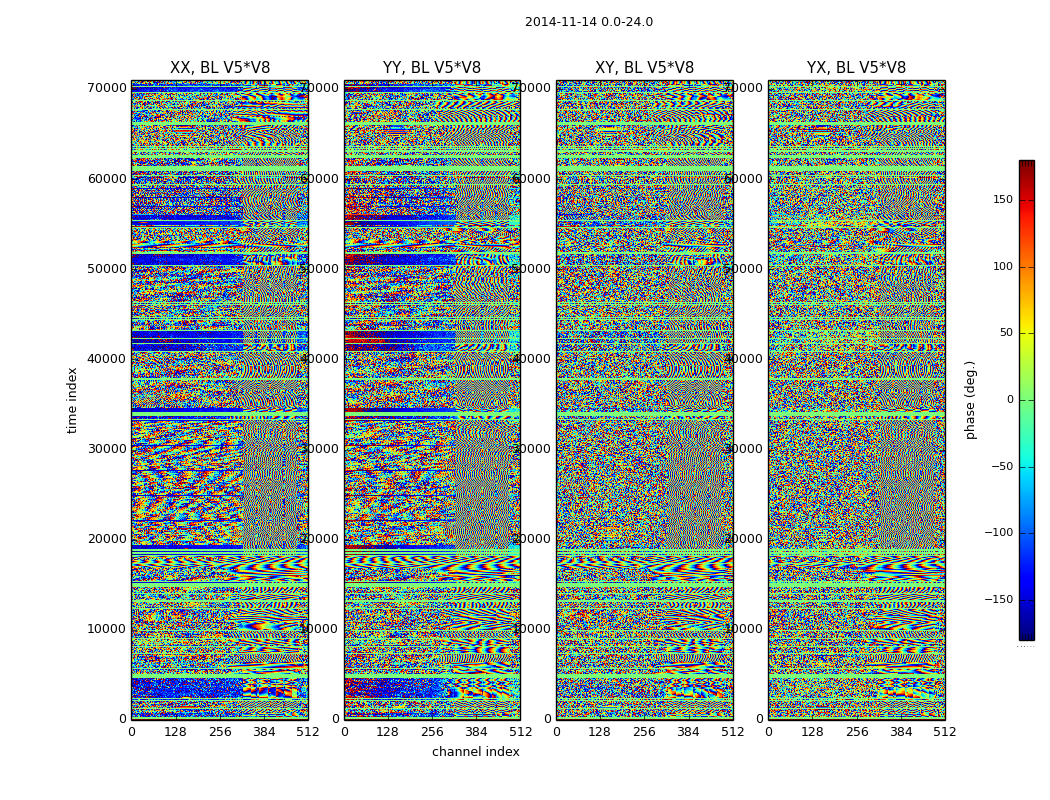Click the 70000 tick on the XX time axis
Viewport: 1050px width, 800px height.
click(108, 88)
